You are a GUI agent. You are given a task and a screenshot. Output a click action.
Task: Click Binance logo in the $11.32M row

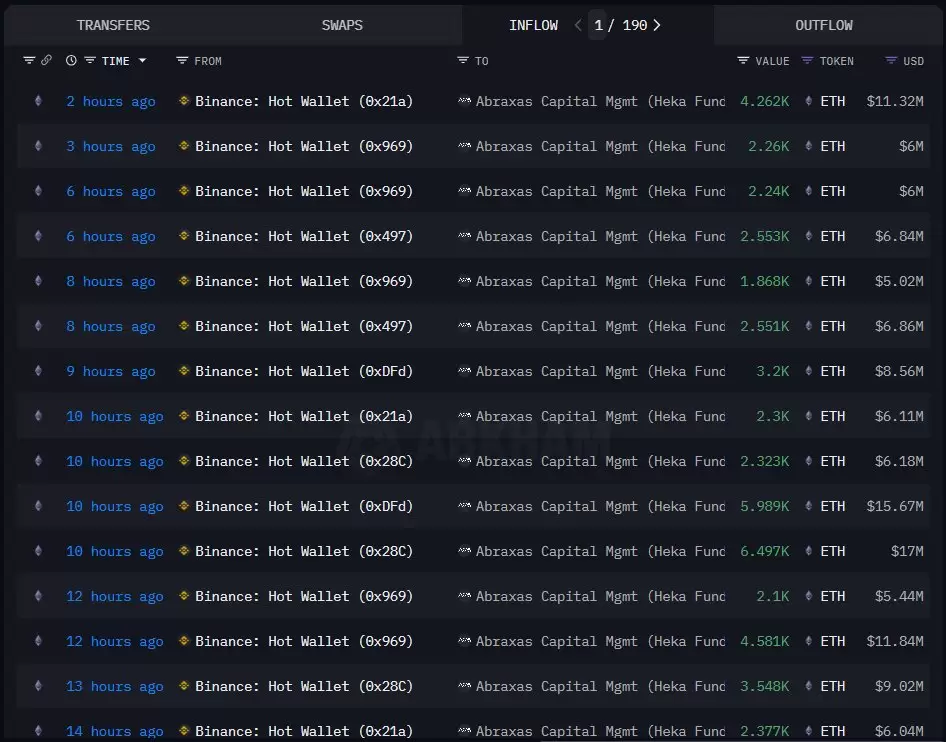coord(184,101)
